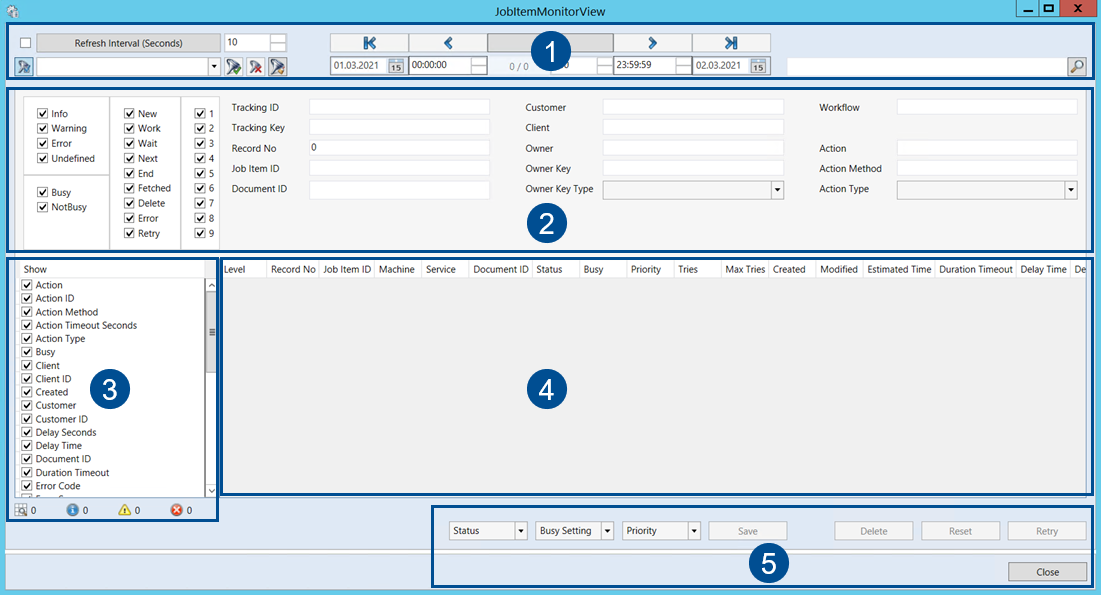The height and width of the screenshot is (595, 1101).
Task: Jump to the last page of results
Action: coord(731,43)
